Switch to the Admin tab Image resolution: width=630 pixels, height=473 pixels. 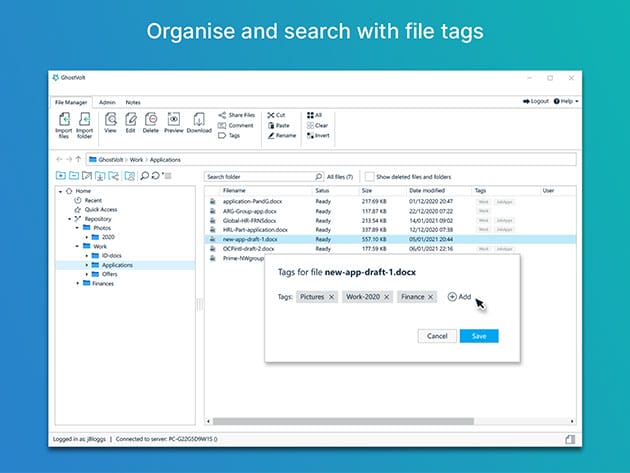click(x=107, y=102)
